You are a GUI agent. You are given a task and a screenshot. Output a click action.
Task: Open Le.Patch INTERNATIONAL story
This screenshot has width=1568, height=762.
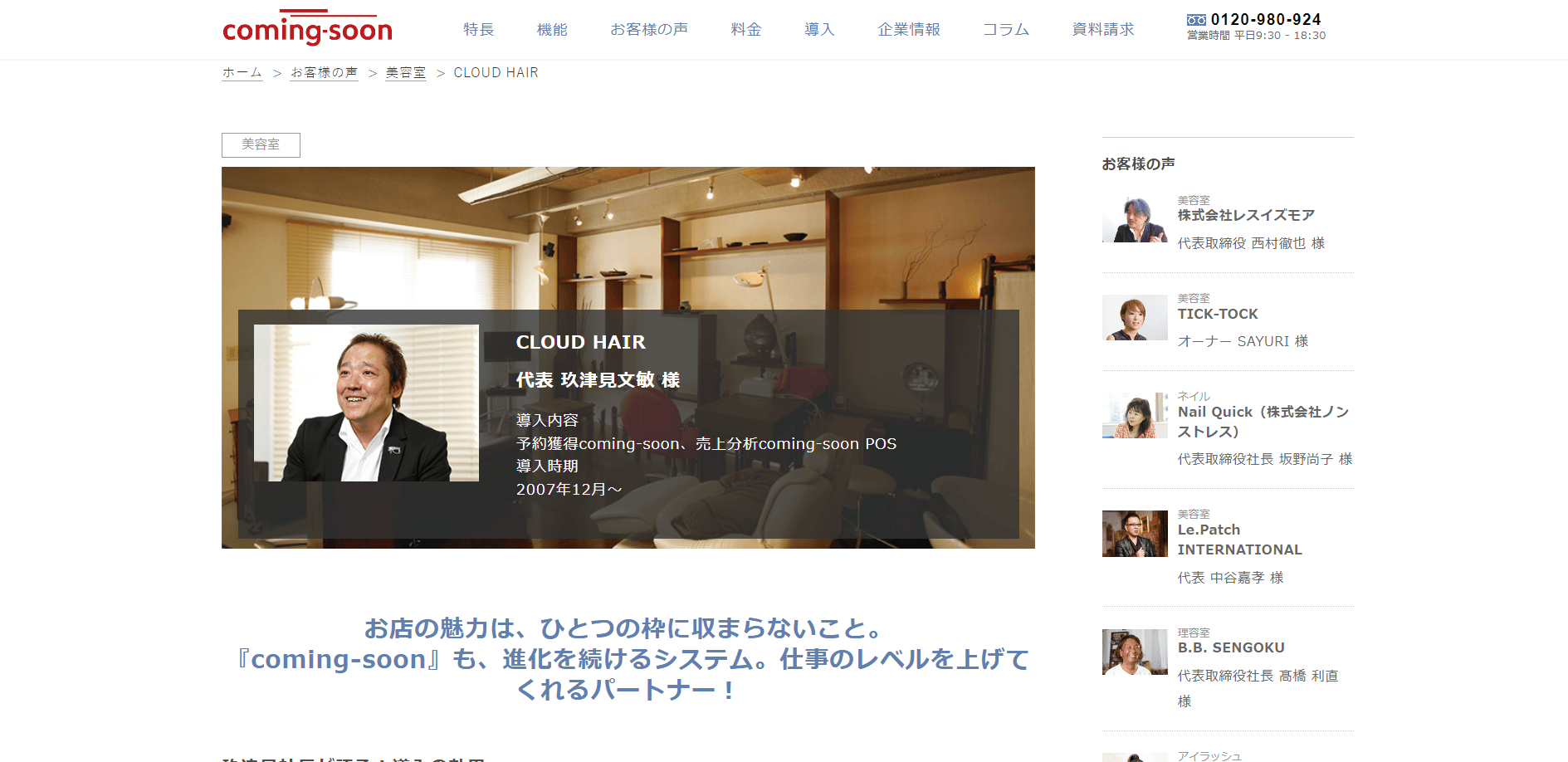[1240, 540]
